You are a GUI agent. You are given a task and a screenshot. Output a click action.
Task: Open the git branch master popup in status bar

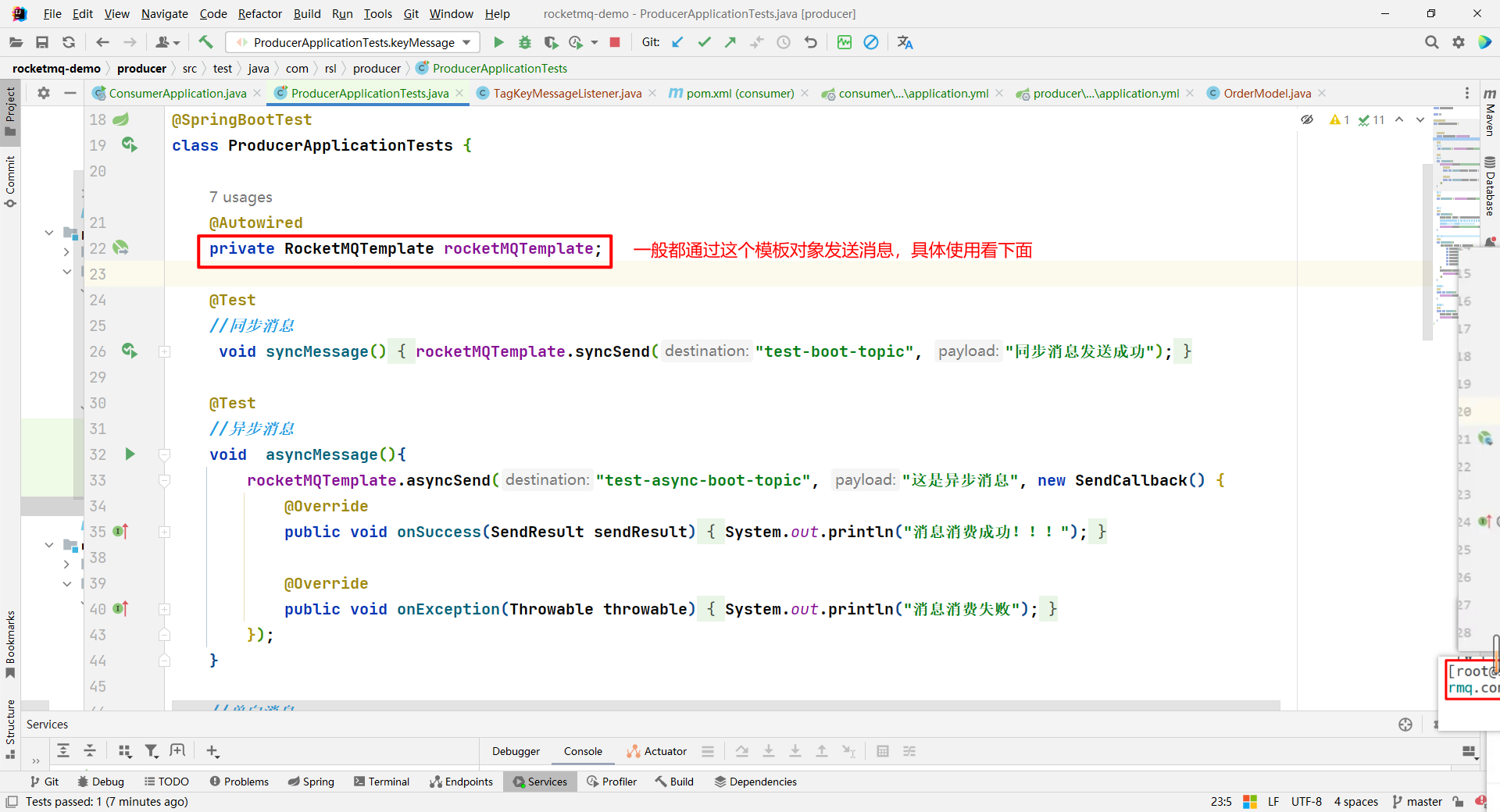pyautogui.click(x=1417, y=802)
